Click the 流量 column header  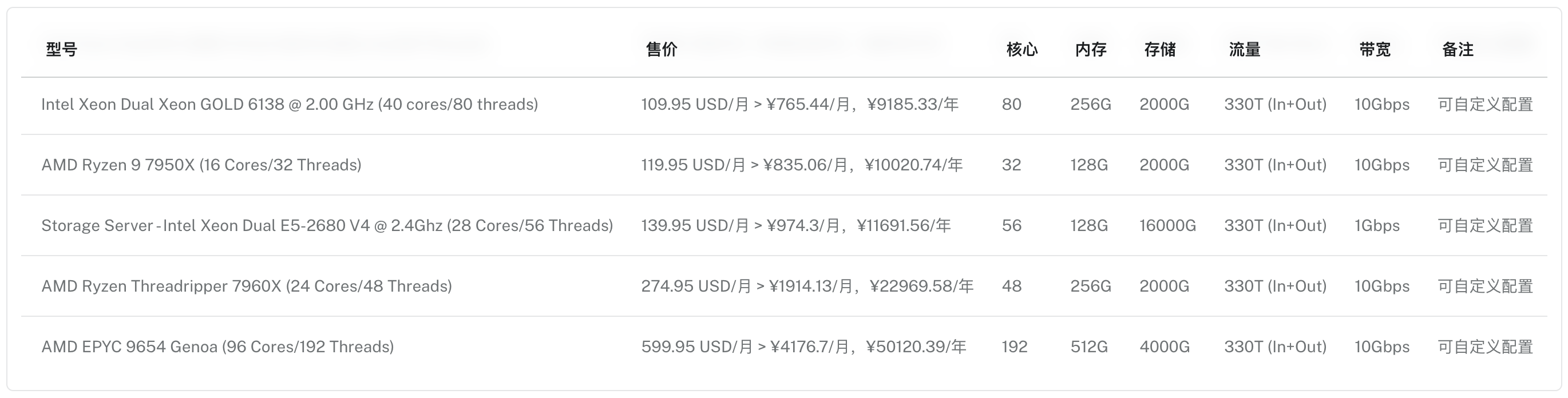[1244, 49]
